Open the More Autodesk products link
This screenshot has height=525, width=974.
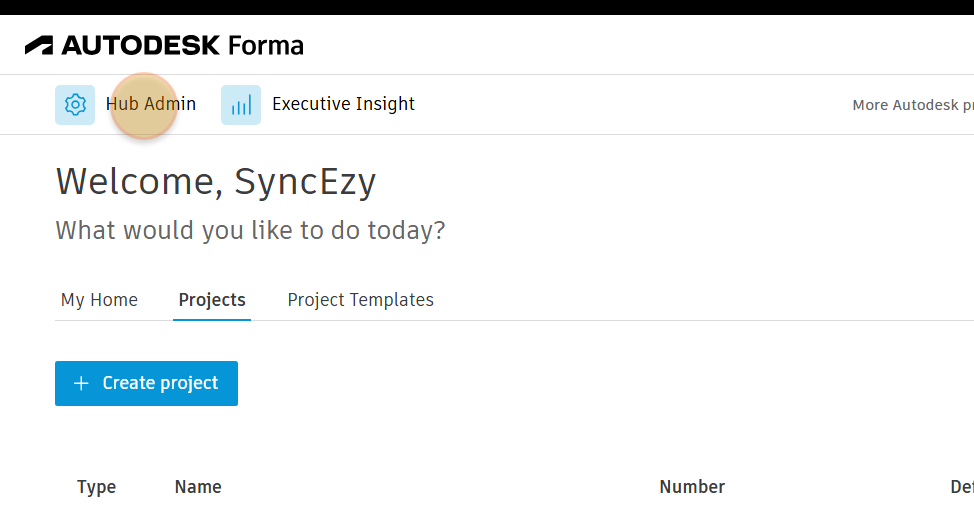coord(912,105)
